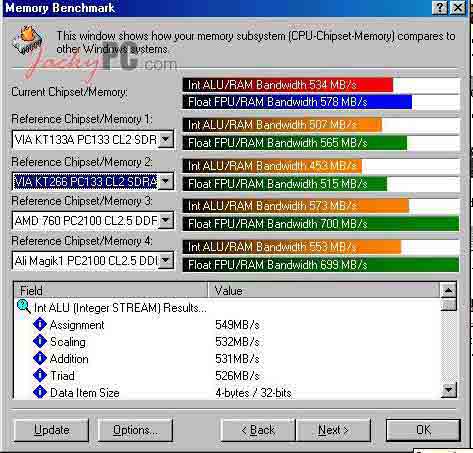Open the Options... button

coord(135,430)
